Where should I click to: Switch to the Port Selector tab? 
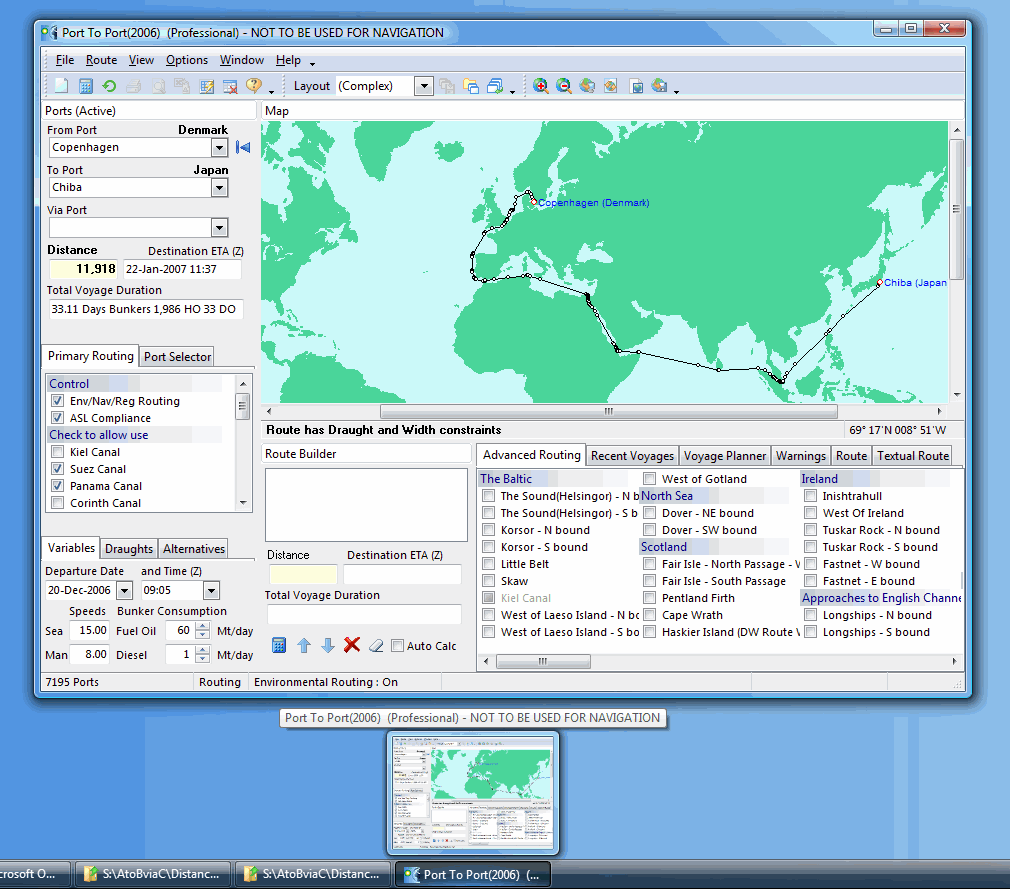click(x=177, y=356)
